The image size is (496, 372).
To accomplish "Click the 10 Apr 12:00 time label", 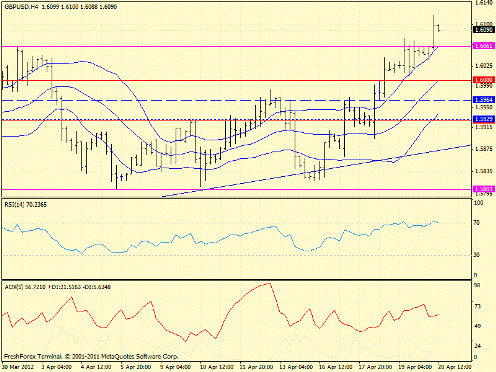I will point(217,367).
